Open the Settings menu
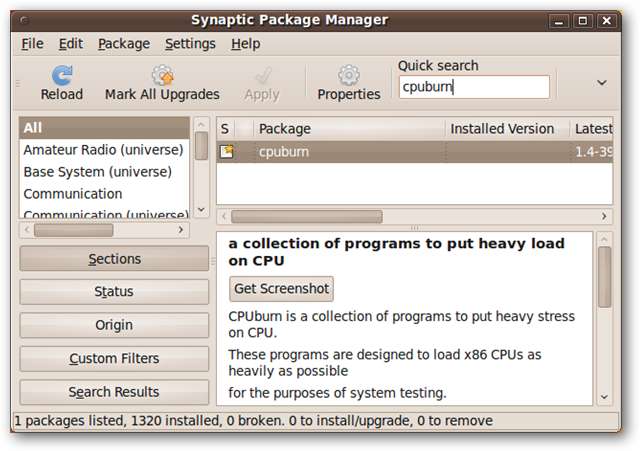This screenshot has height=451, width=640. [x=190, y=44]
